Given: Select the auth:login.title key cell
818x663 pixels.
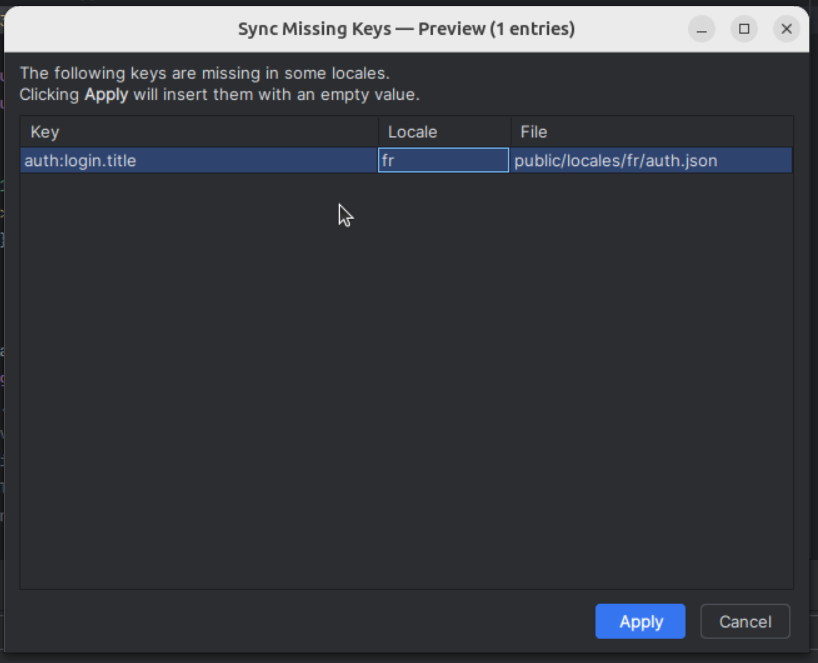Looking at the screenshot, I should (199, 160).
